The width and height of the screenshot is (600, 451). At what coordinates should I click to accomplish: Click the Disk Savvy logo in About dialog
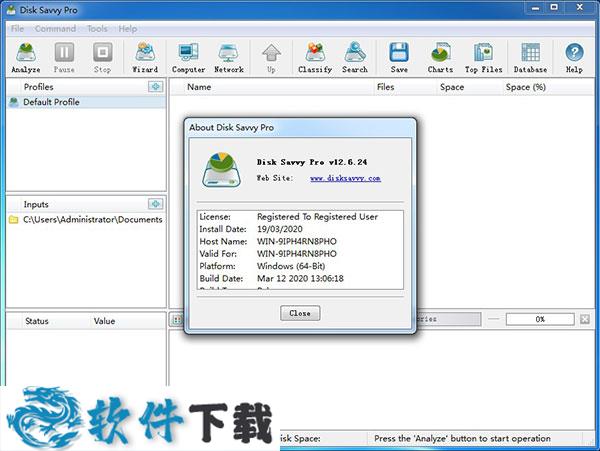pyautogui.click(x=222, y=169)
